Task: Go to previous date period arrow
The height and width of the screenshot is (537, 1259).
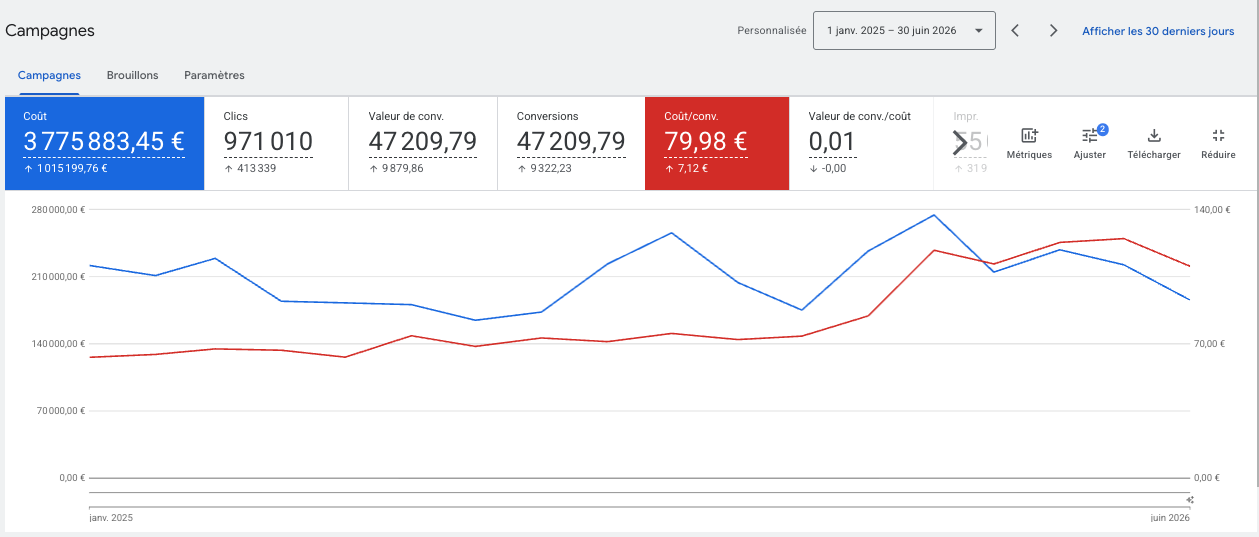Action: pos(1015,31)
